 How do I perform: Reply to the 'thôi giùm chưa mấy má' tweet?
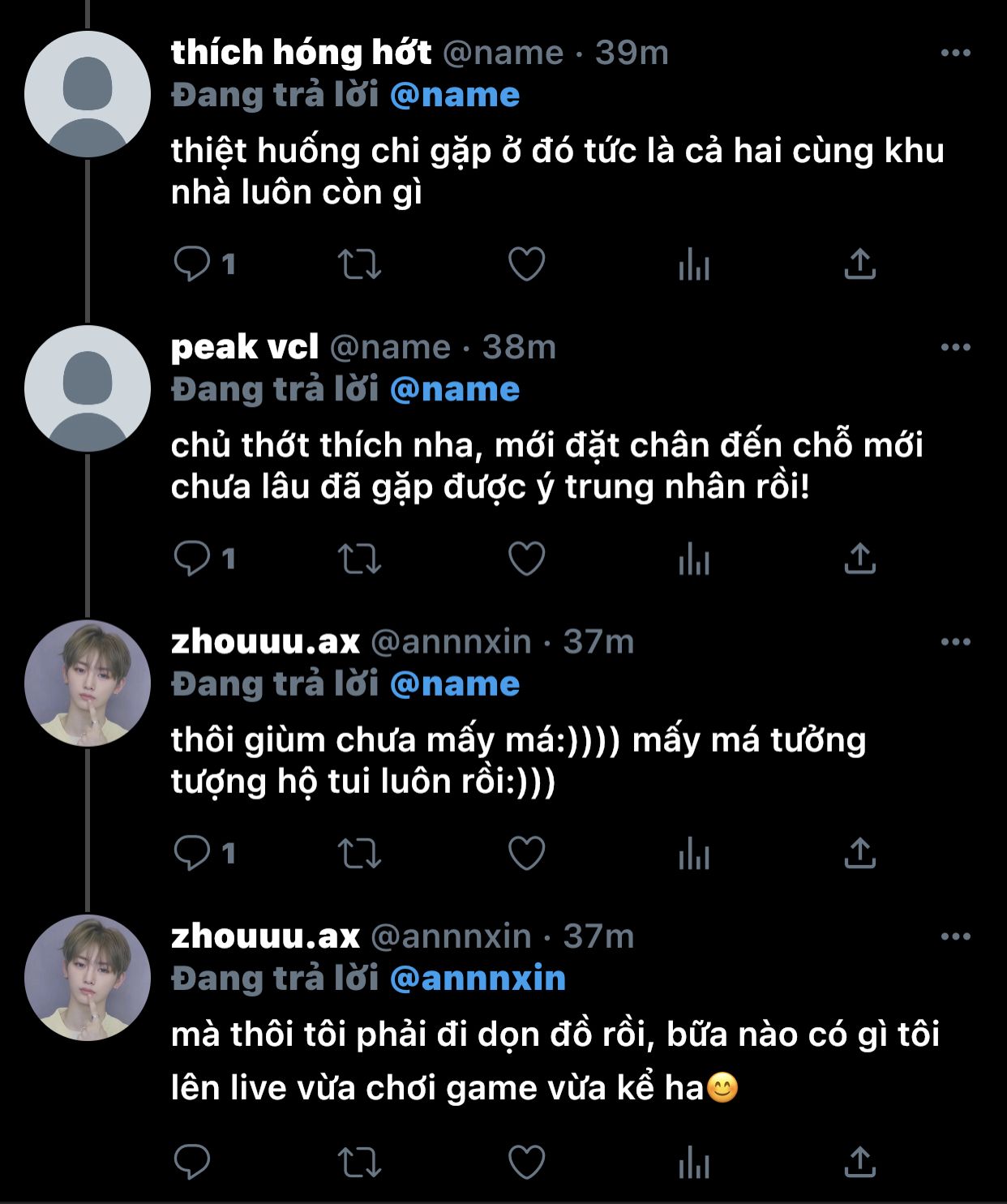coord(192,853)
